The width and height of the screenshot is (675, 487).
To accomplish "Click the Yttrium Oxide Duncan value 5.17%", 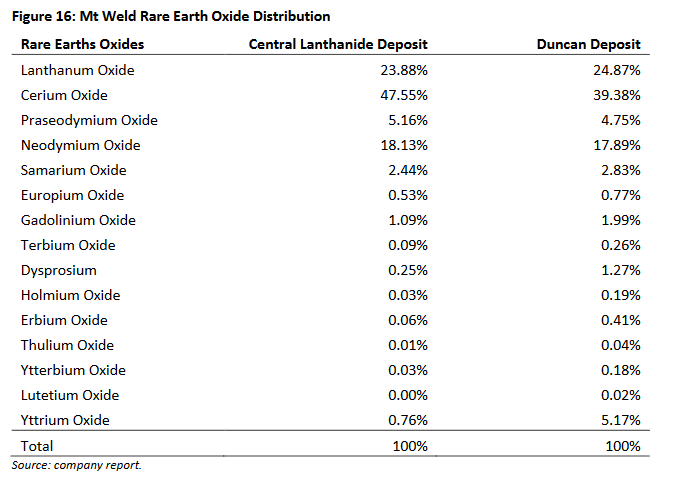I will tap(619, 420).
